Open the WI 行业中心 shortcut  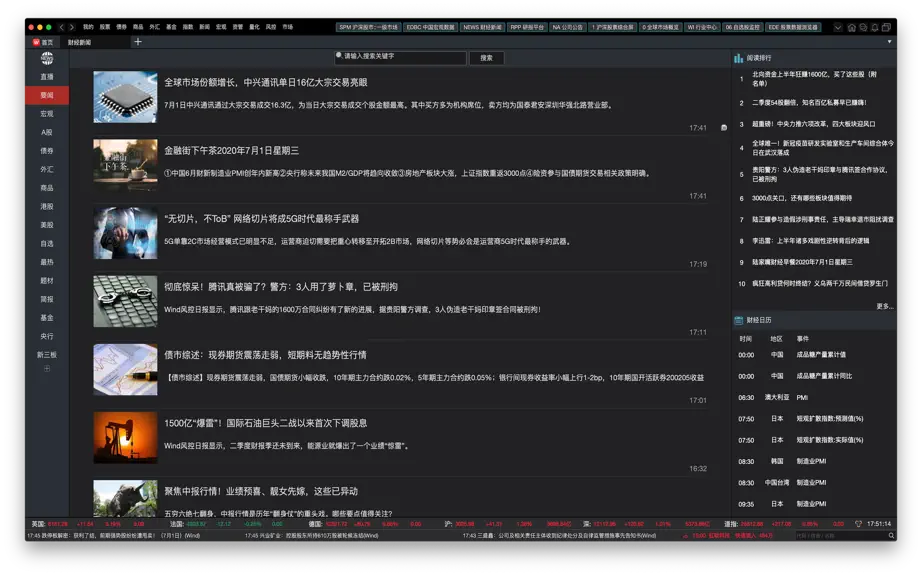coord(702,28)
